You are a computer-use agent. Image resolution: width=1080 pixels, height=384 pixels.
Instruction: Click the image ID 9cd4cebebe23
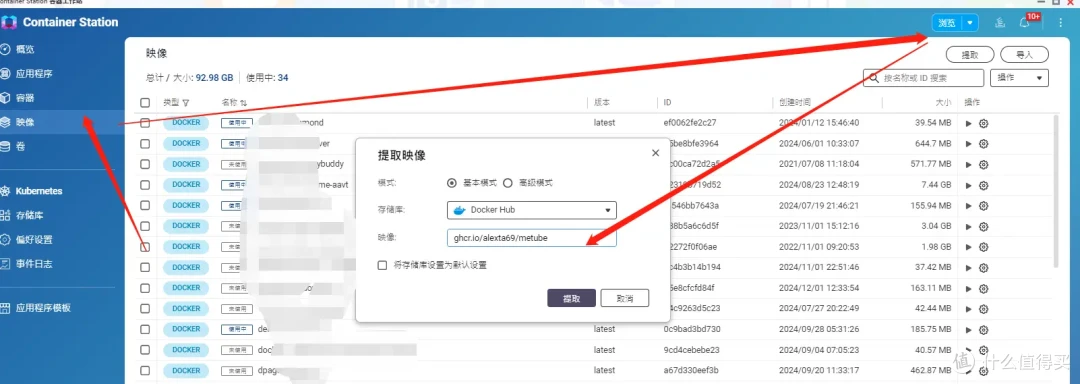tap(692, 350)
